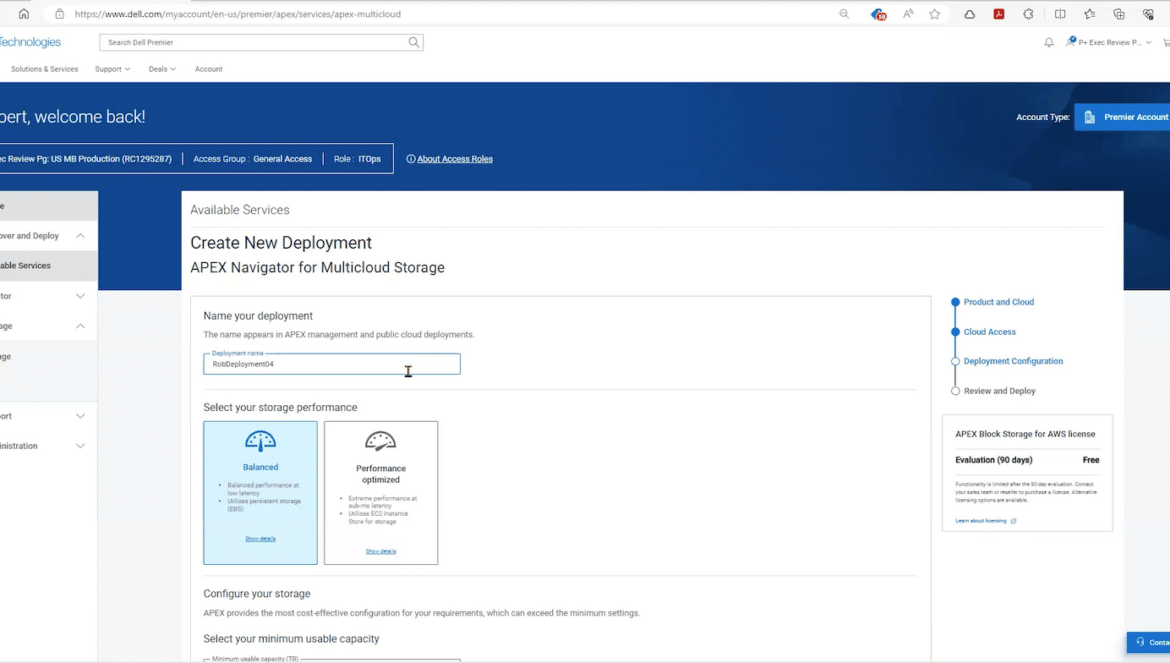Click the Dell Technologies logo
This screenshot has height=663, width=1170.
coord(30,43)
